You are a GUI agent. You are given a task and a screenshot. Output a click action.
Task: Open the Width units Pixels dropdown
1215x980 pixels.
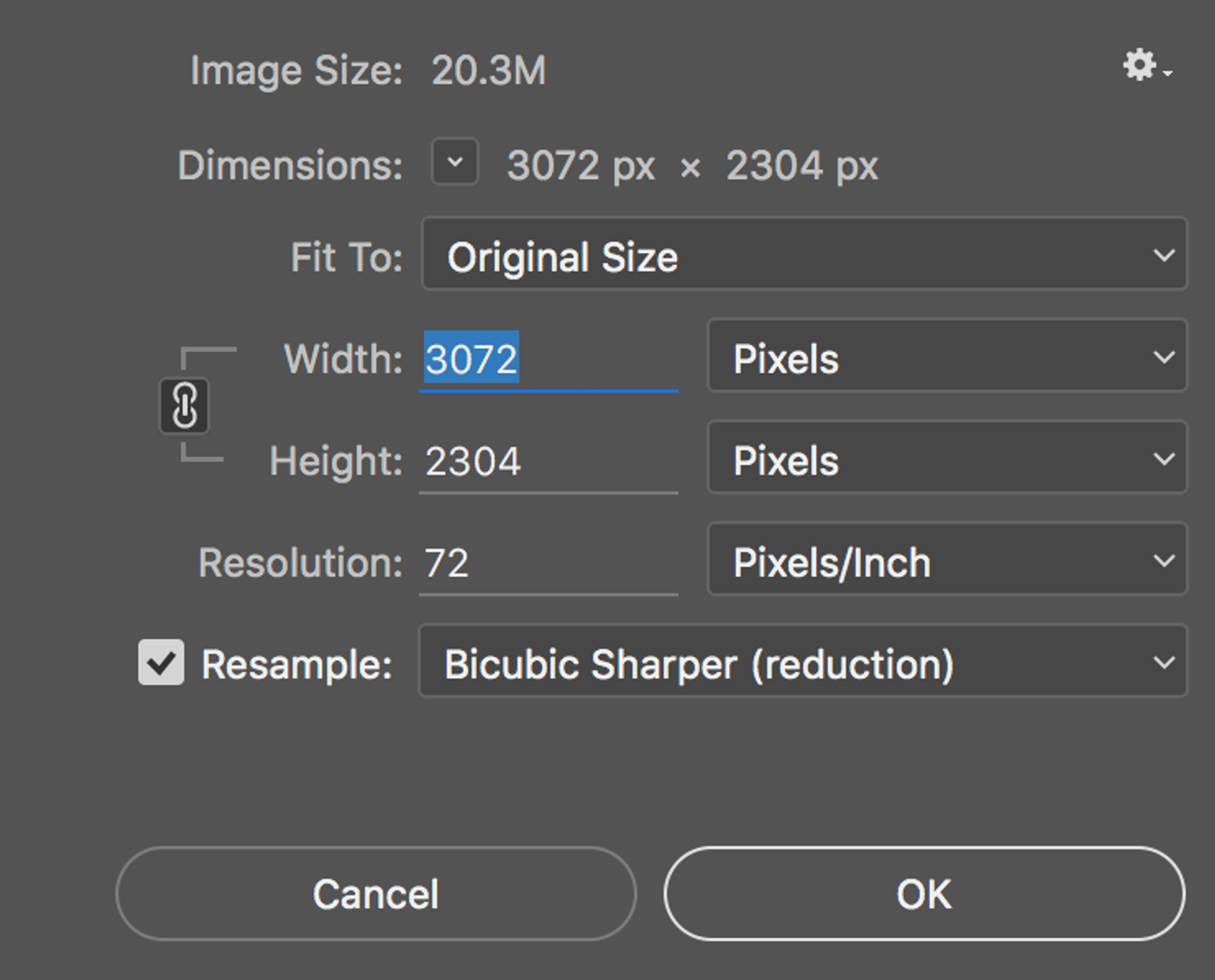(x=947, y=357)
